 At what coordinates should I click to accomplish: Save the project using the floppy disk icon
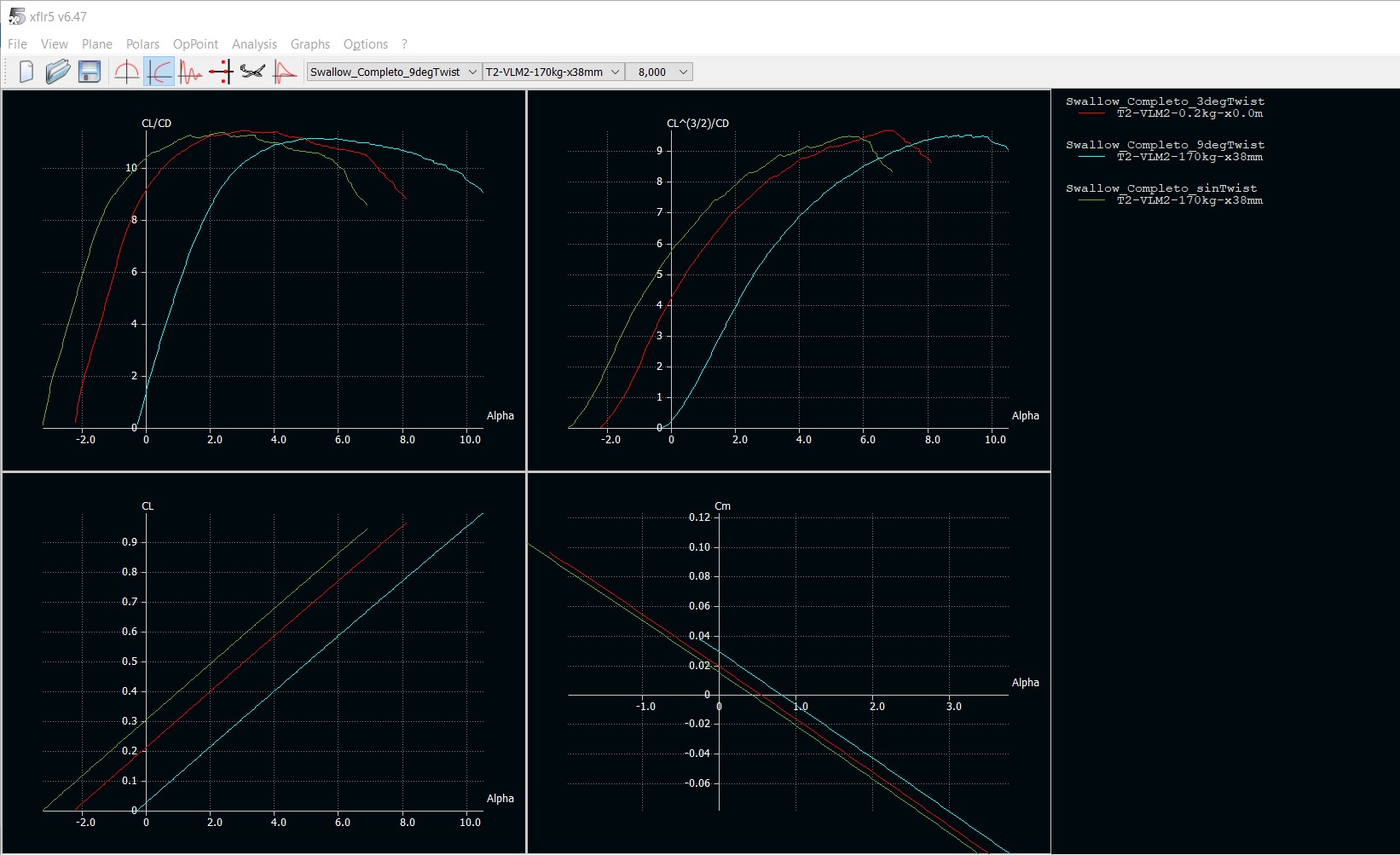point(90,72)
